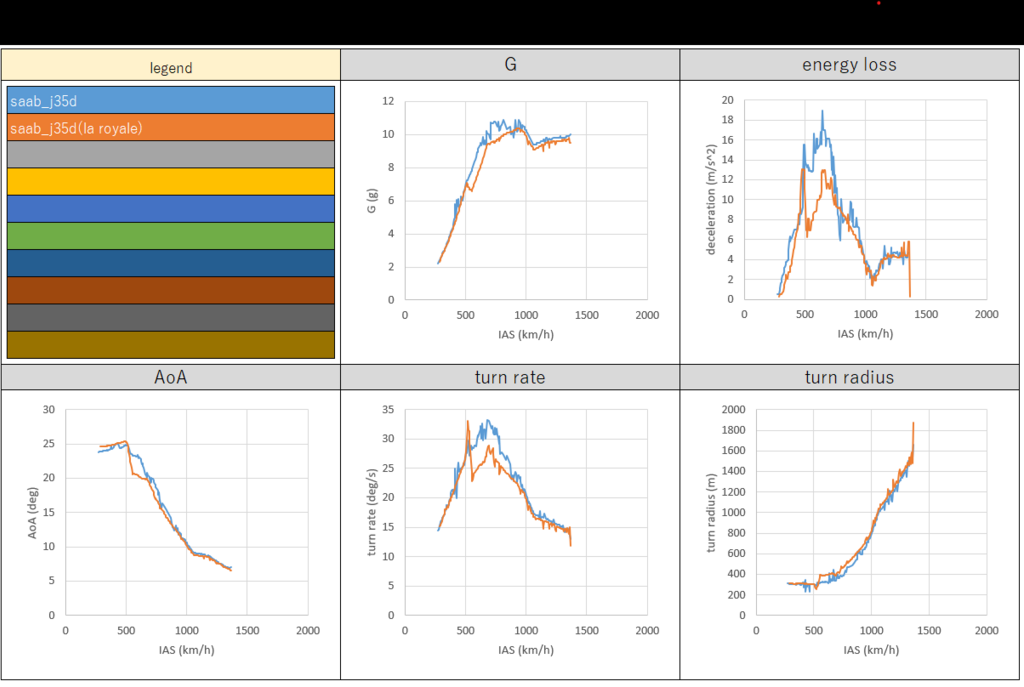This screenshot has width=1024, height=687.
Task: Click the 'turn rate' chart title header
Action: [x=510, y=377]
